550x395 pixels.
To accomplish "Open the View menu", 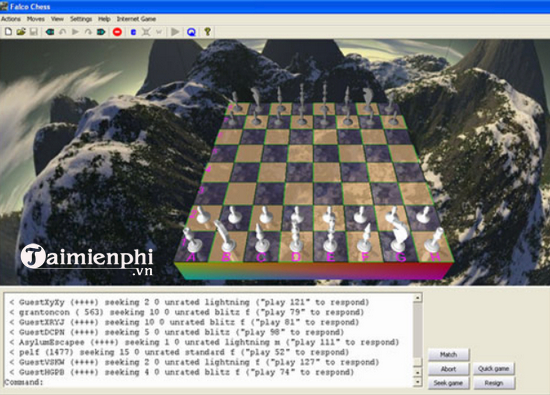I will (x=57, y=19).
